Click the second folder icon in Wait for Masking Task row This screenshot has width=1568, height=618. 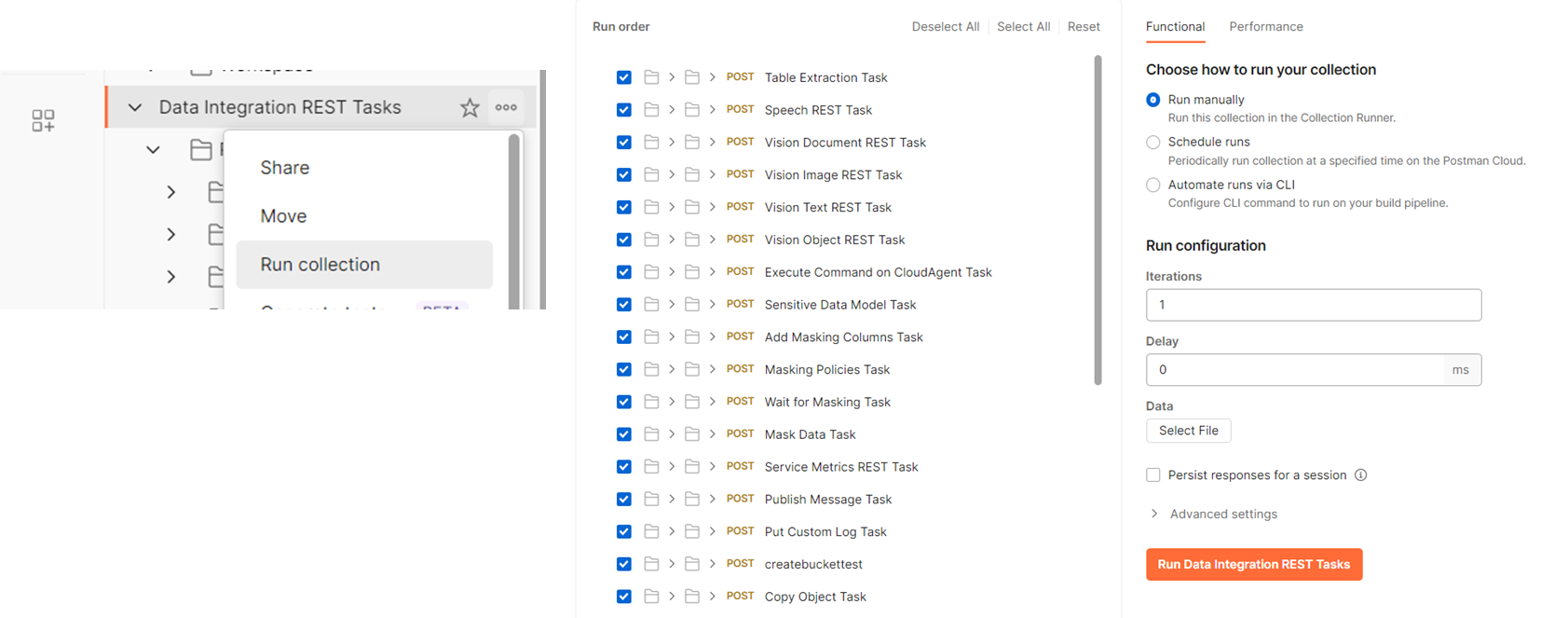692,402
